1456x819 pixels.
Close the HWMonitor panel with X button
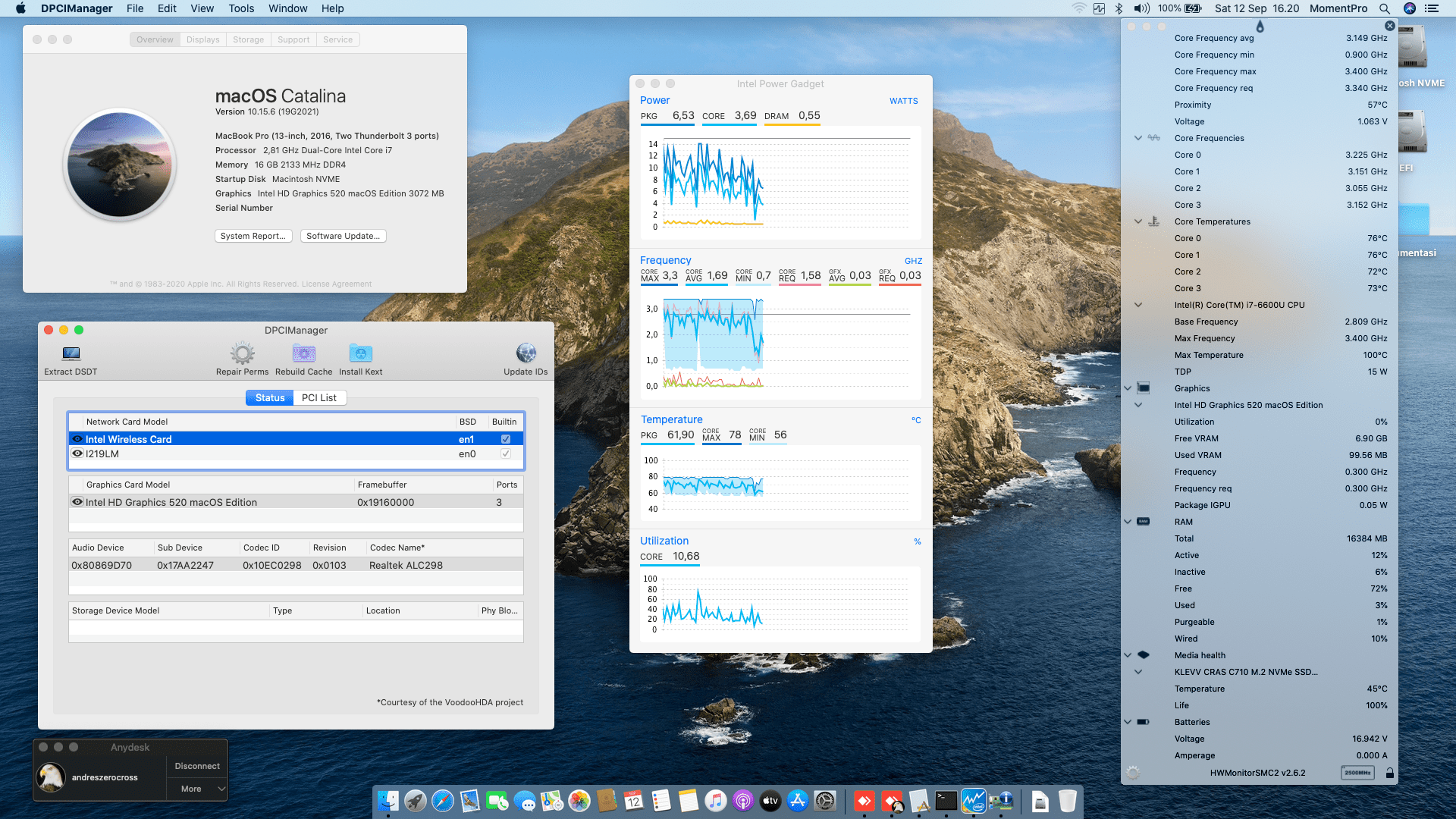point(1390,26)
